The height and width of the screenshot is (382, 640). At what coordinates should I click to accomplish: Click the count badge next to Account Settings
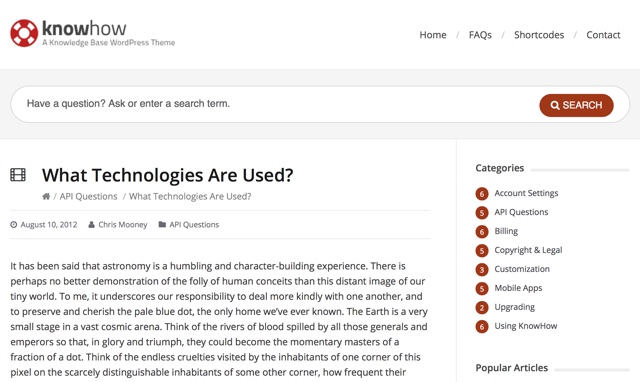coord(482,193)
